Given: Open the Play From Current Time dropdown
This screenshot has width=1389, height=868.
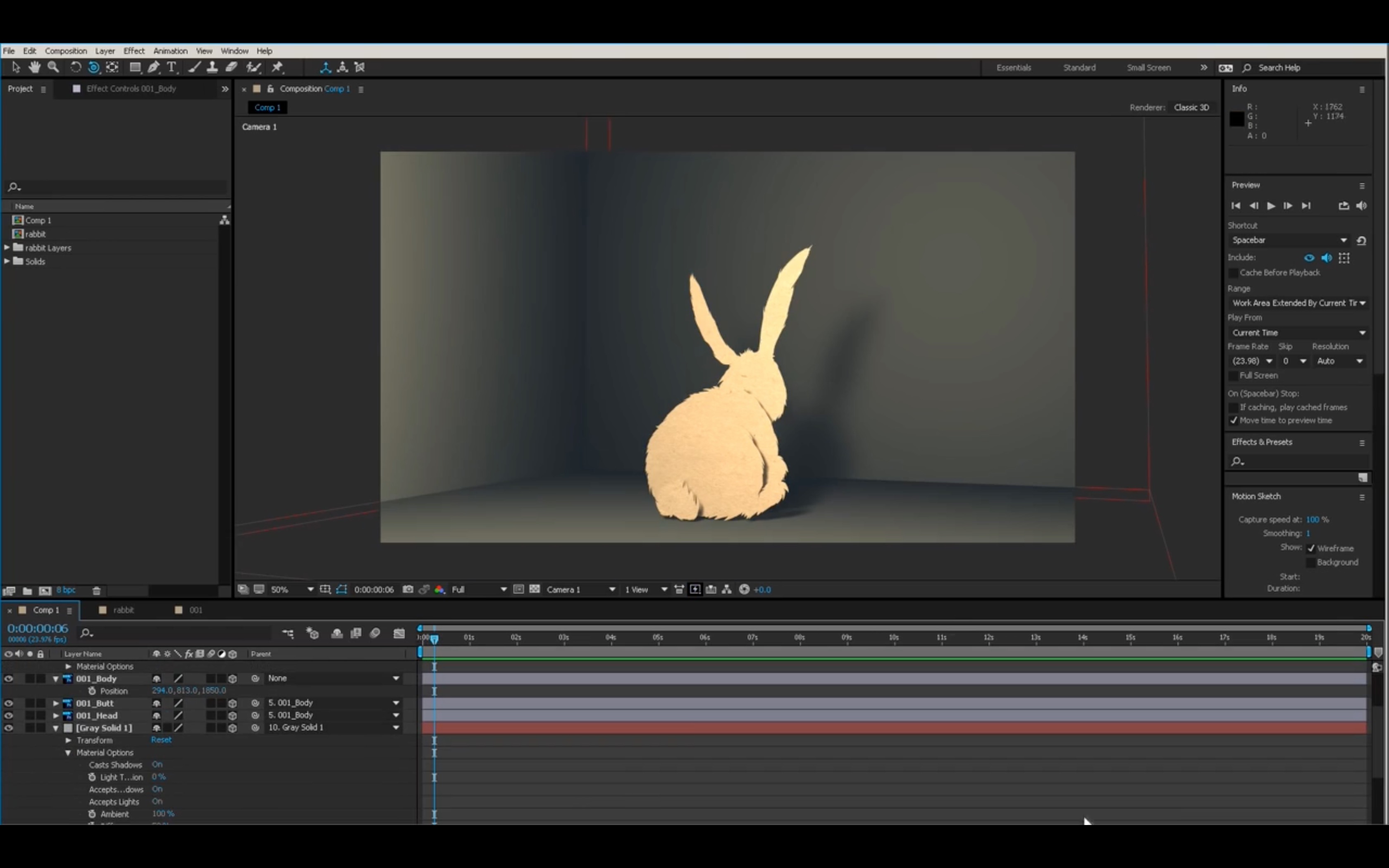Looking at the screenshot, I should point(1298,332).
